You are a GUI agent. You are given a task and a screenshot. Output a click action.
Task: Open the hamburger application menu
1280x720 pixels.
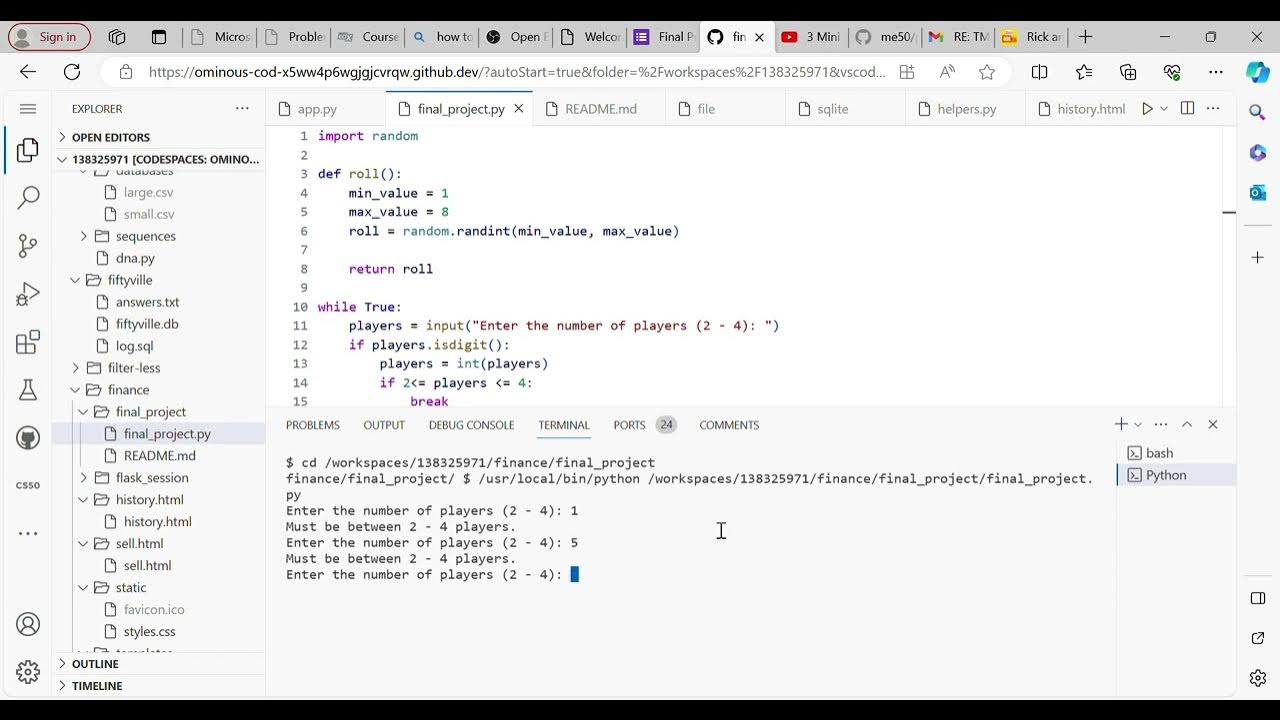[x=28, y=109]
